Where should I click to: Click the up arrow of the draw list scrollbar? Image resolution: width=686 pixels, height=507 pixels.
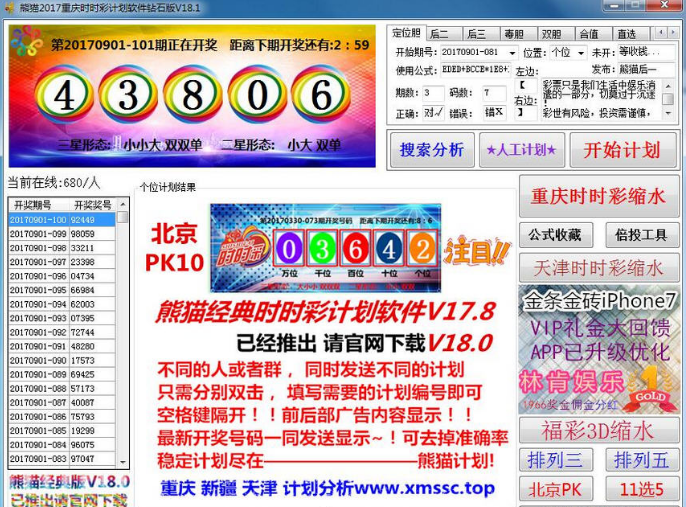coord(123,204)
